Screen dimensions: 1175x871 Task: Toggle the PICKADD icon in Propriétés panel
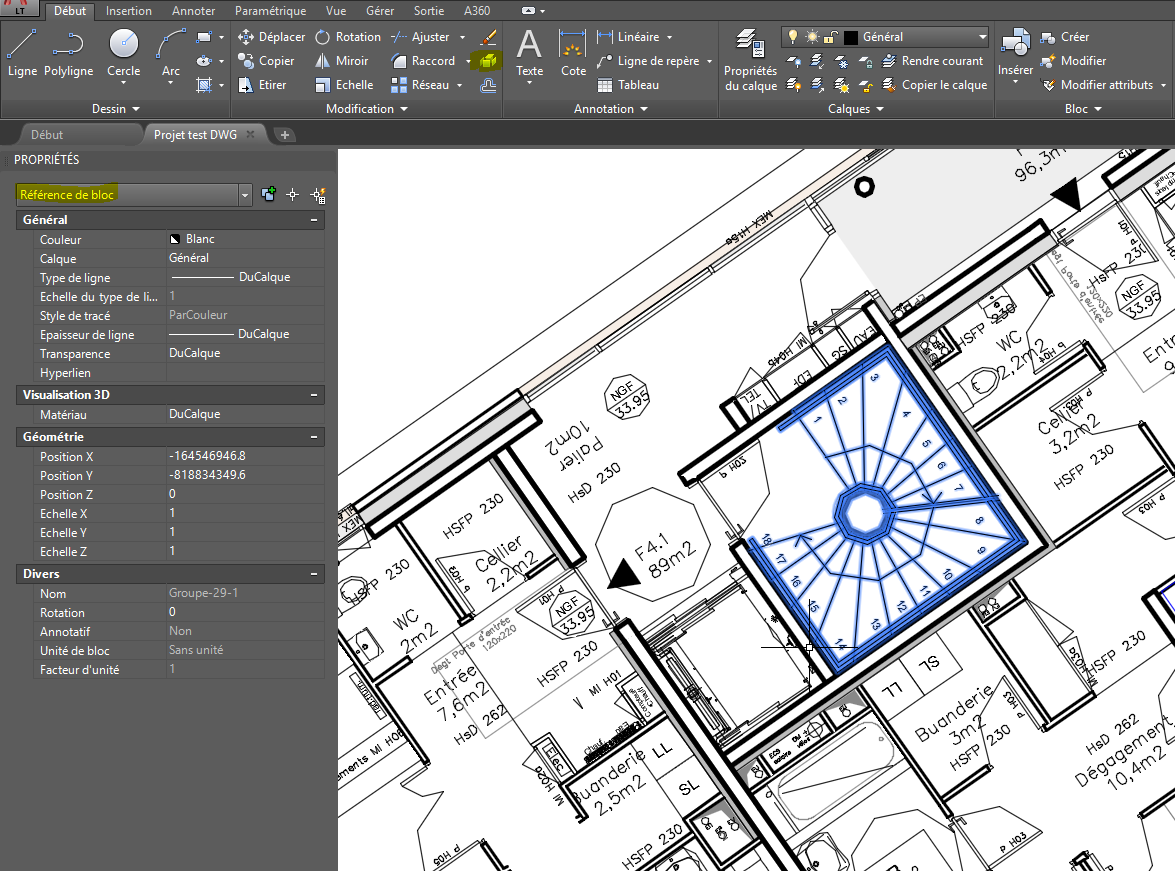(268, 195)
